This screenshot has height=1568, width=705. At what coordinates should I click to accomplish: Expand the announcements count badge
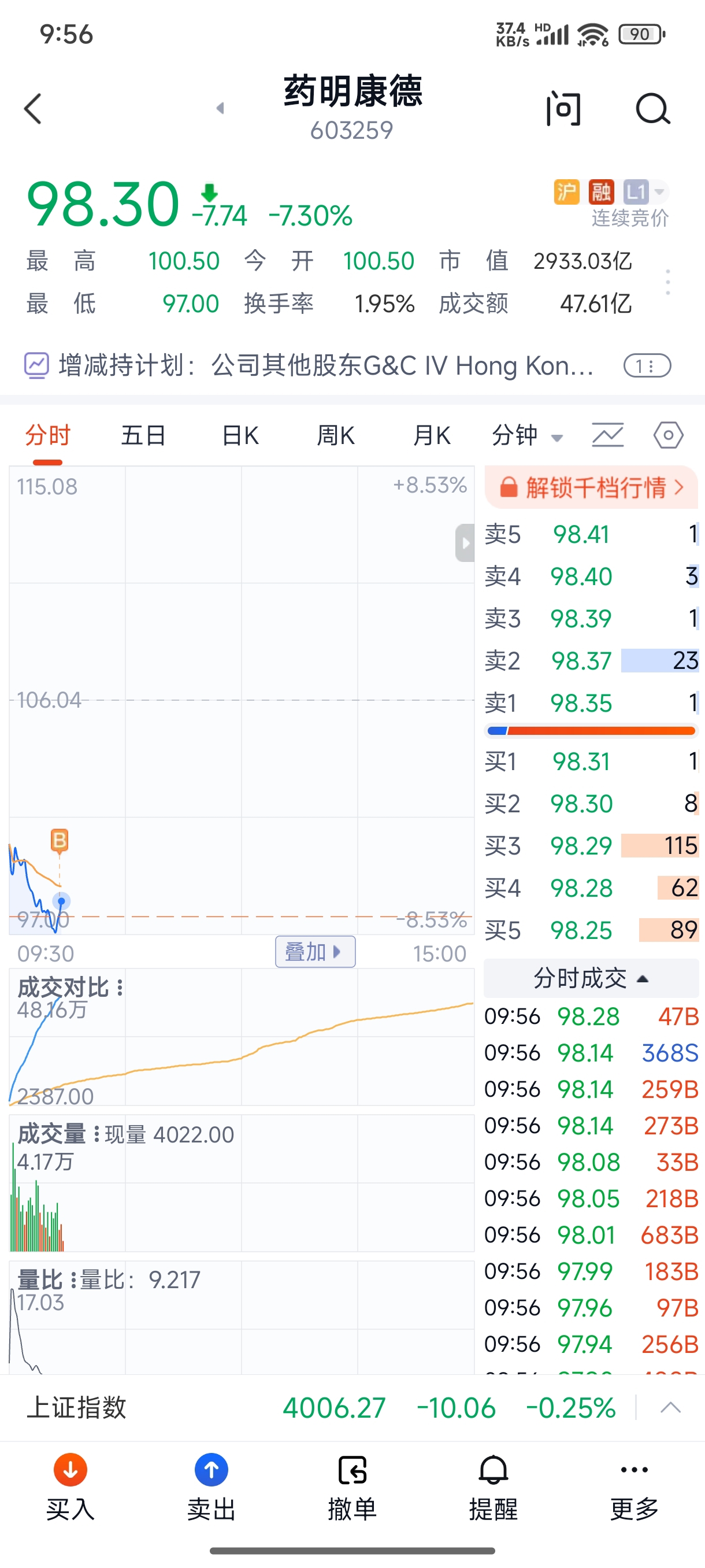[647, 366]
